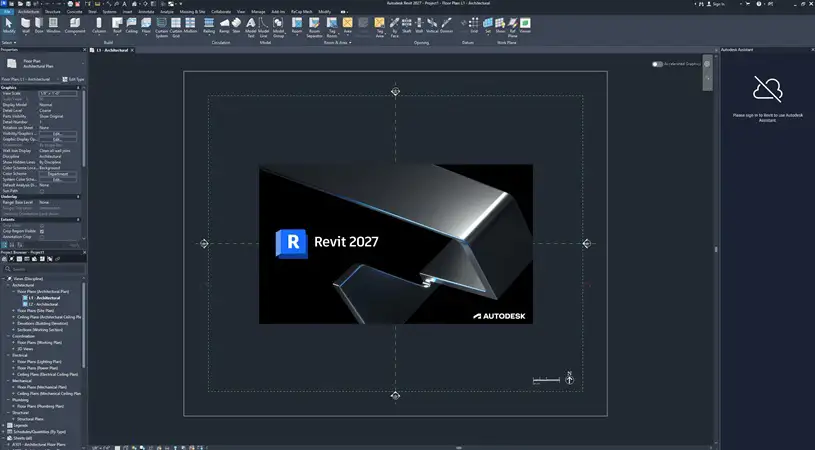Select the Ramp tool

click(224, 25)
